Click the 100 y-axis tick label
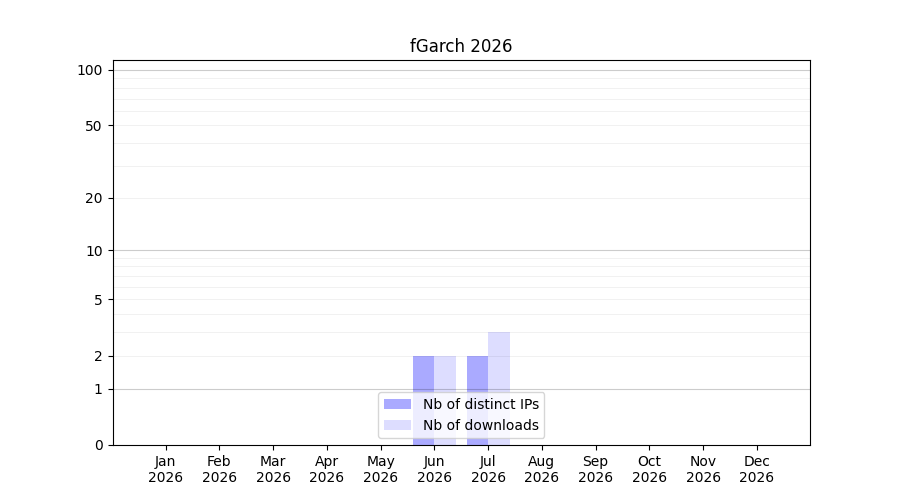The width and height of the screenshot is (900, 500). coord(90,71)
